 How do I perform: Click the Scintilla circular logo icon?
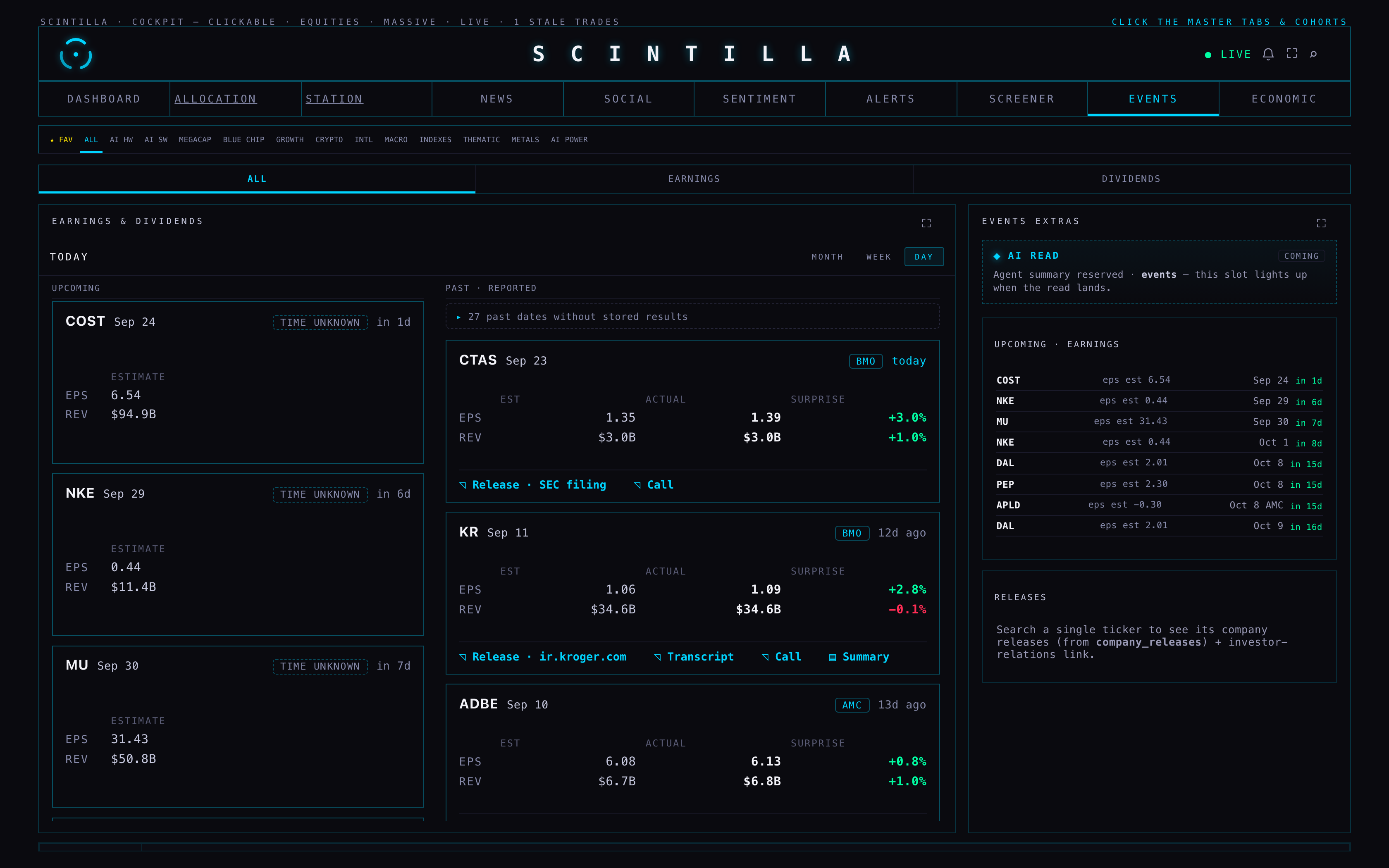click(x=76, y=54)
